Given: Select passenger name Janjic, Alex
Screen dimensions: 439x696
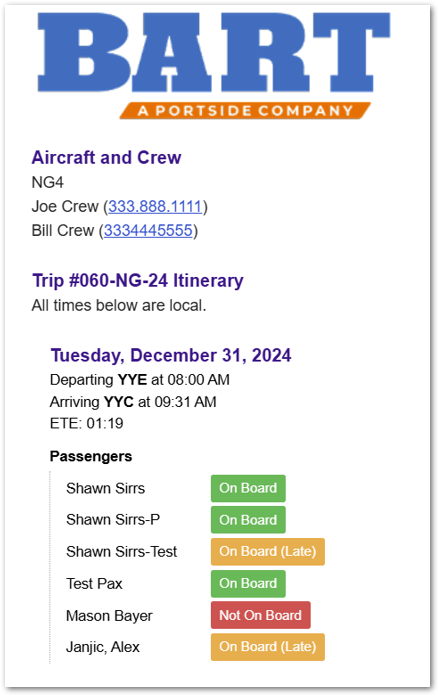Looking at the screenshot, I should (103, 647).
